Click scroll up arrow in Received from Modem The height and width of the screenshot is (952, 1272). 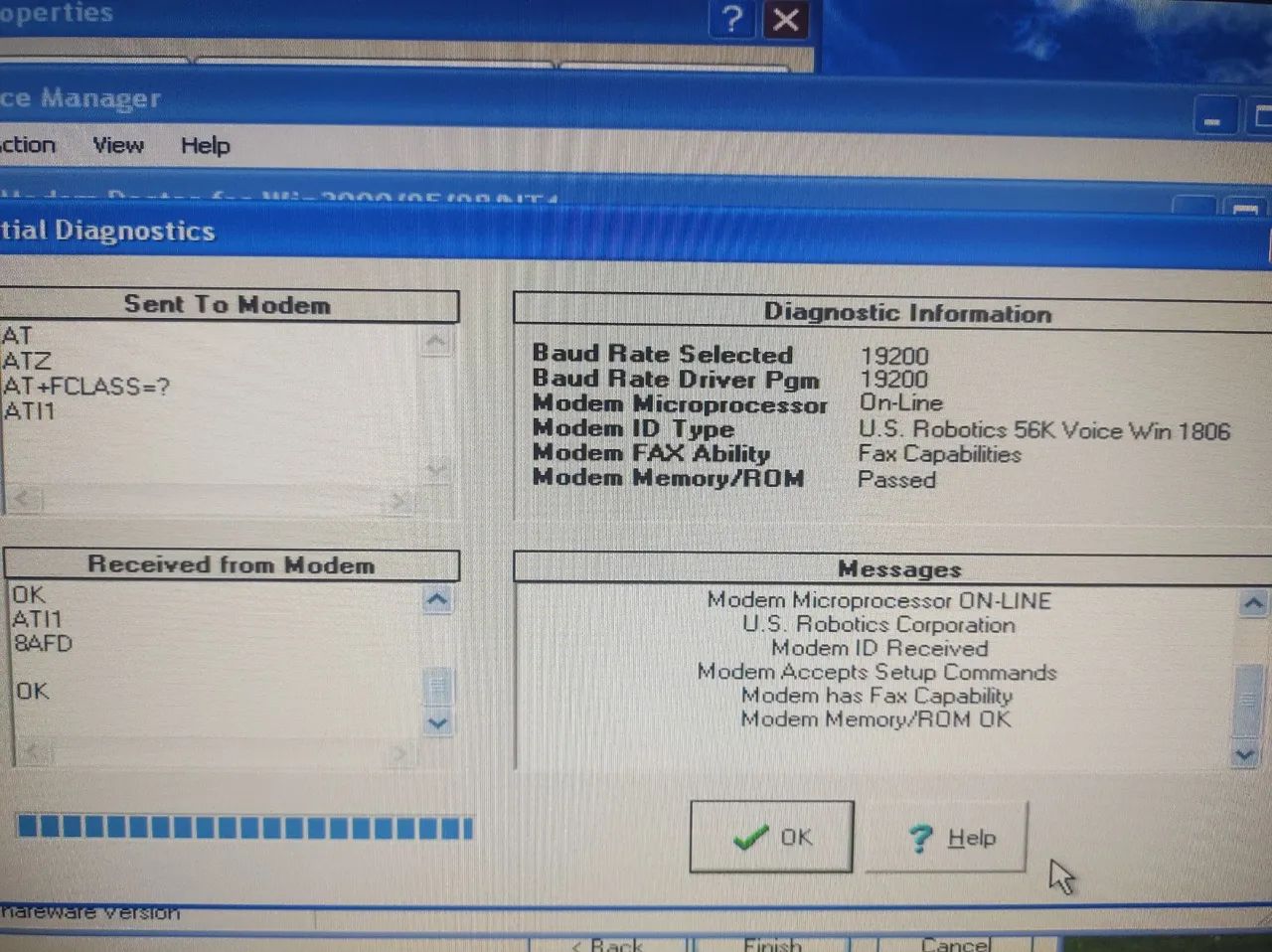pos(437,599)
